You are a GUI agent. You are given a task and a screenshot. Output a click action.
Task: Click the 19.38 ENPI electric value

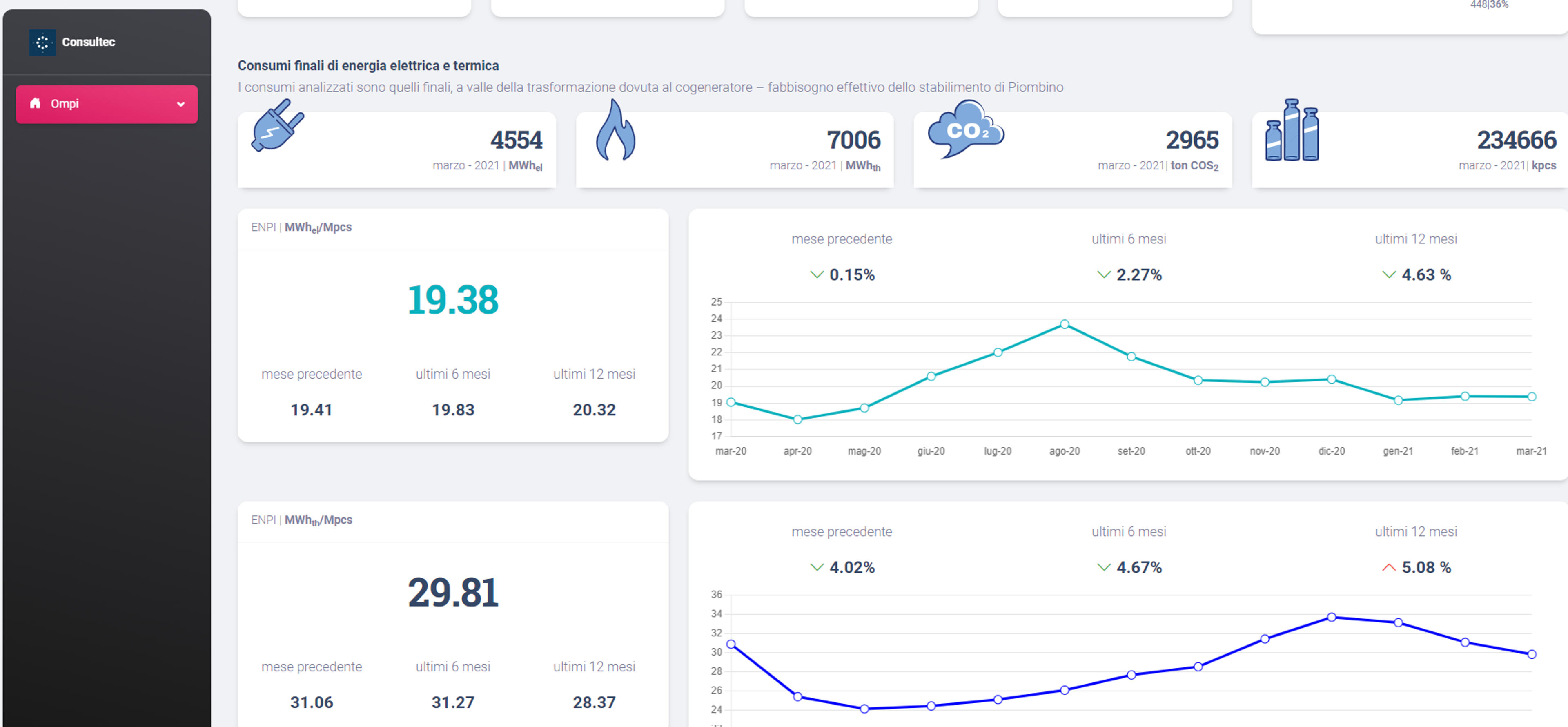tap(453, 299)
